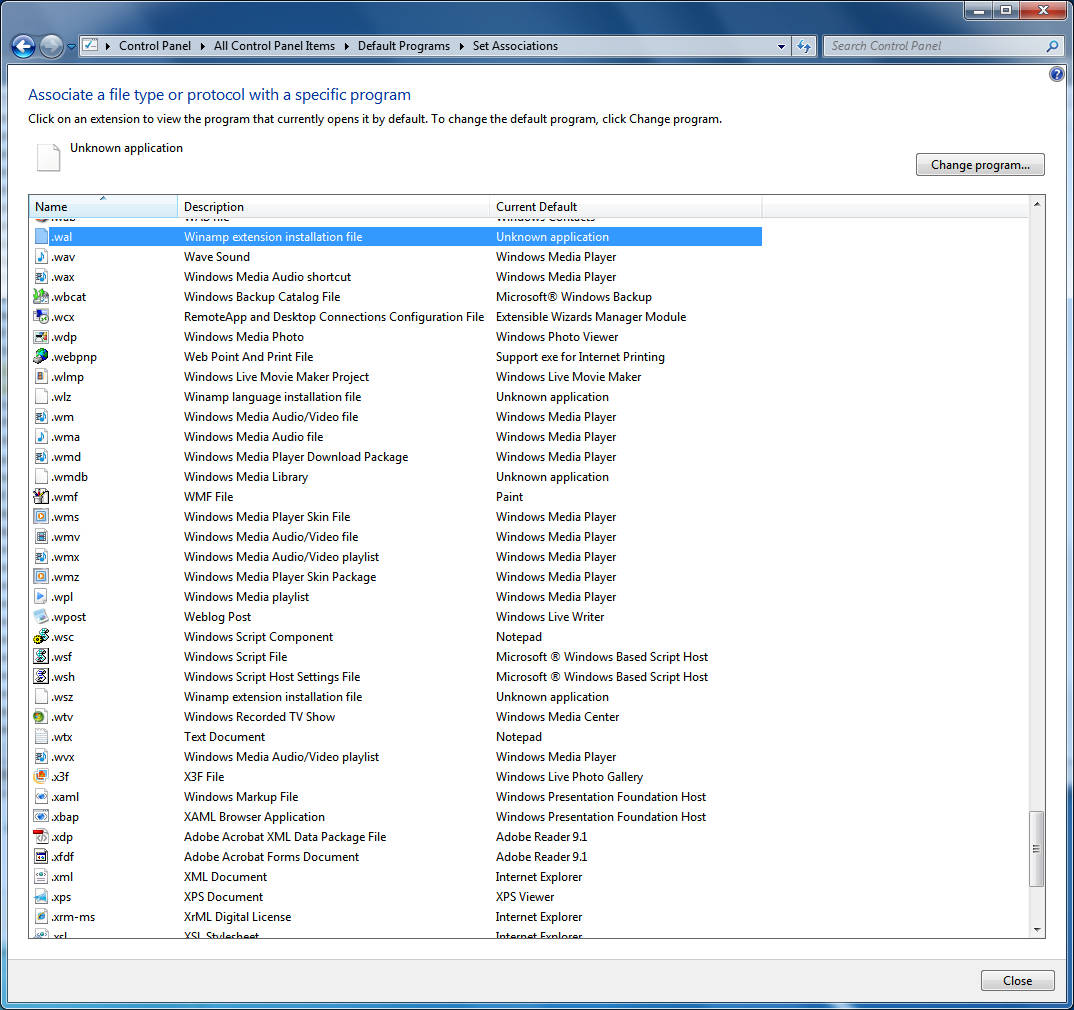Click the .wmf Paint icon
Screen dimensions: 1074x1010
(x=41, y=496)
